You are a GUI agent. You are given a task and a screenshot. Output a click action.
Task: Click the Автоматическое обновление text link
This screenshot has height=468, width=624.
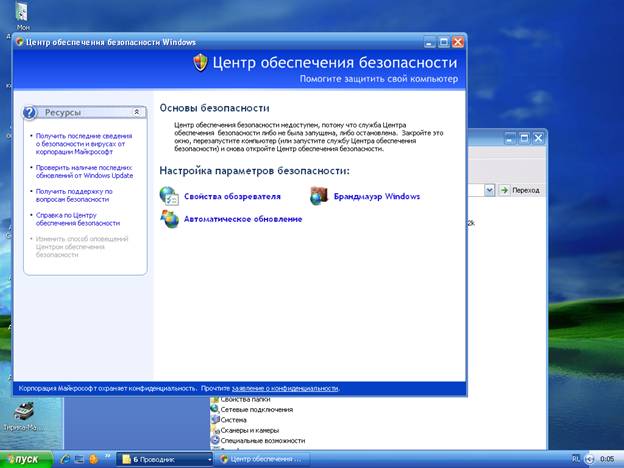click(243, 219)
